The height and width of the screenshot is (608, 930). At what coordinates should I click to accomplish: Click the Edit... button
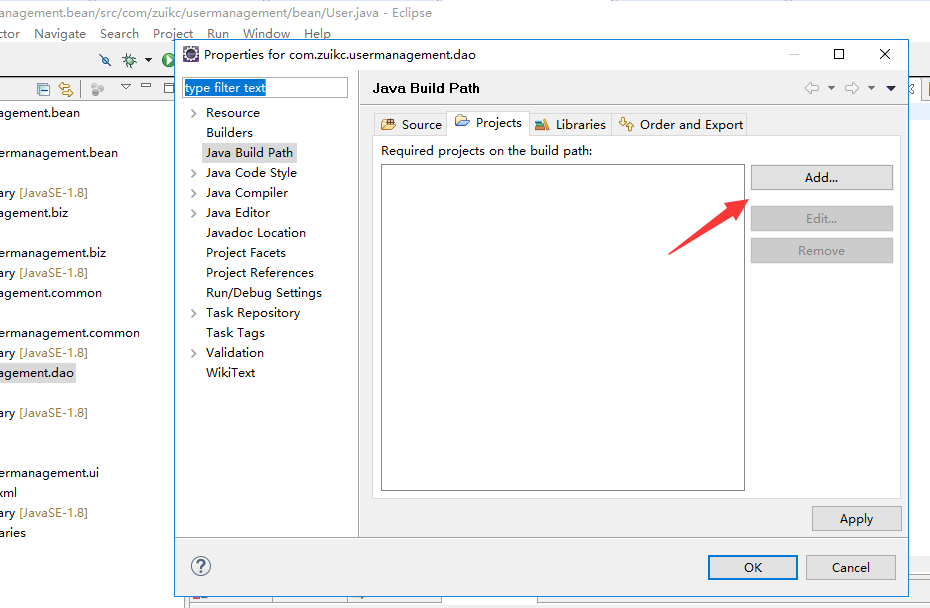821,218
